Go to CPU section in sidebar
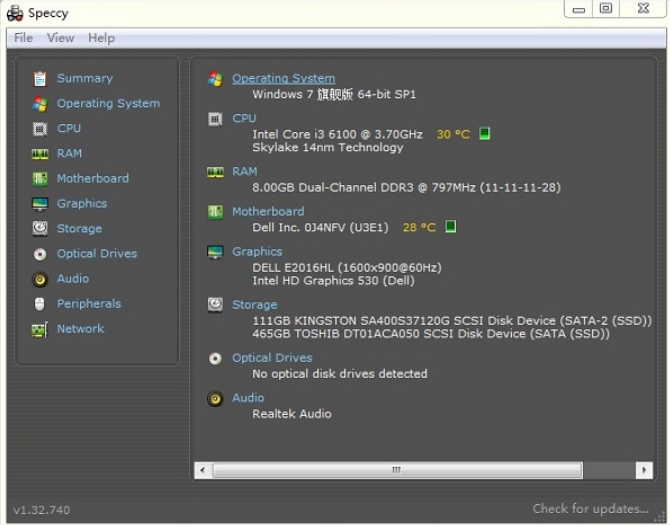 [69, 129]
